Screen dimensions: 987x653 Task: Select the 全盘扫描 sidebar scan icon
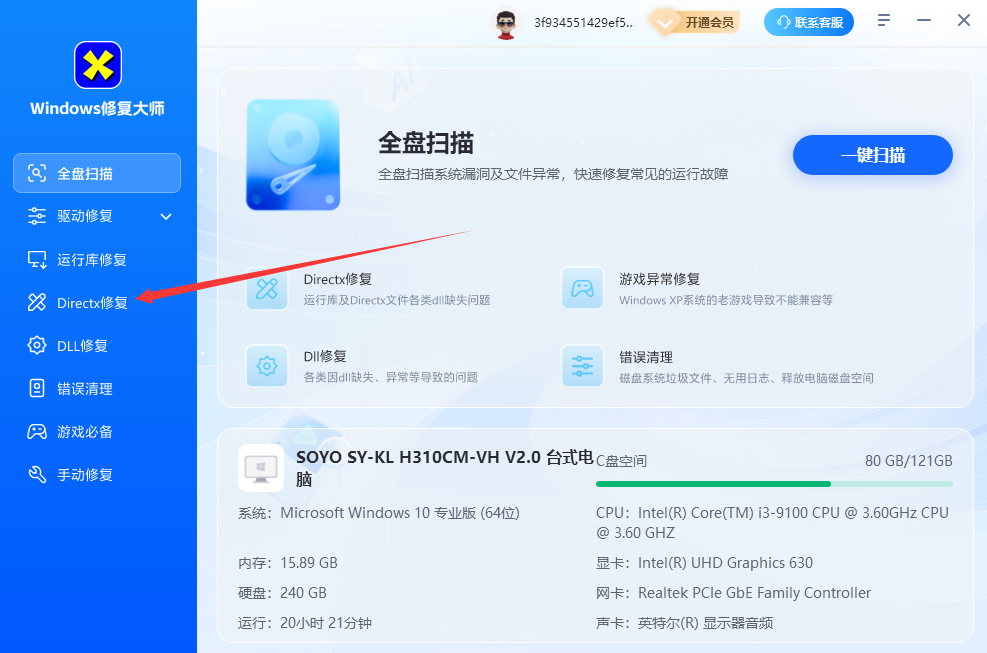pos(37,173)
